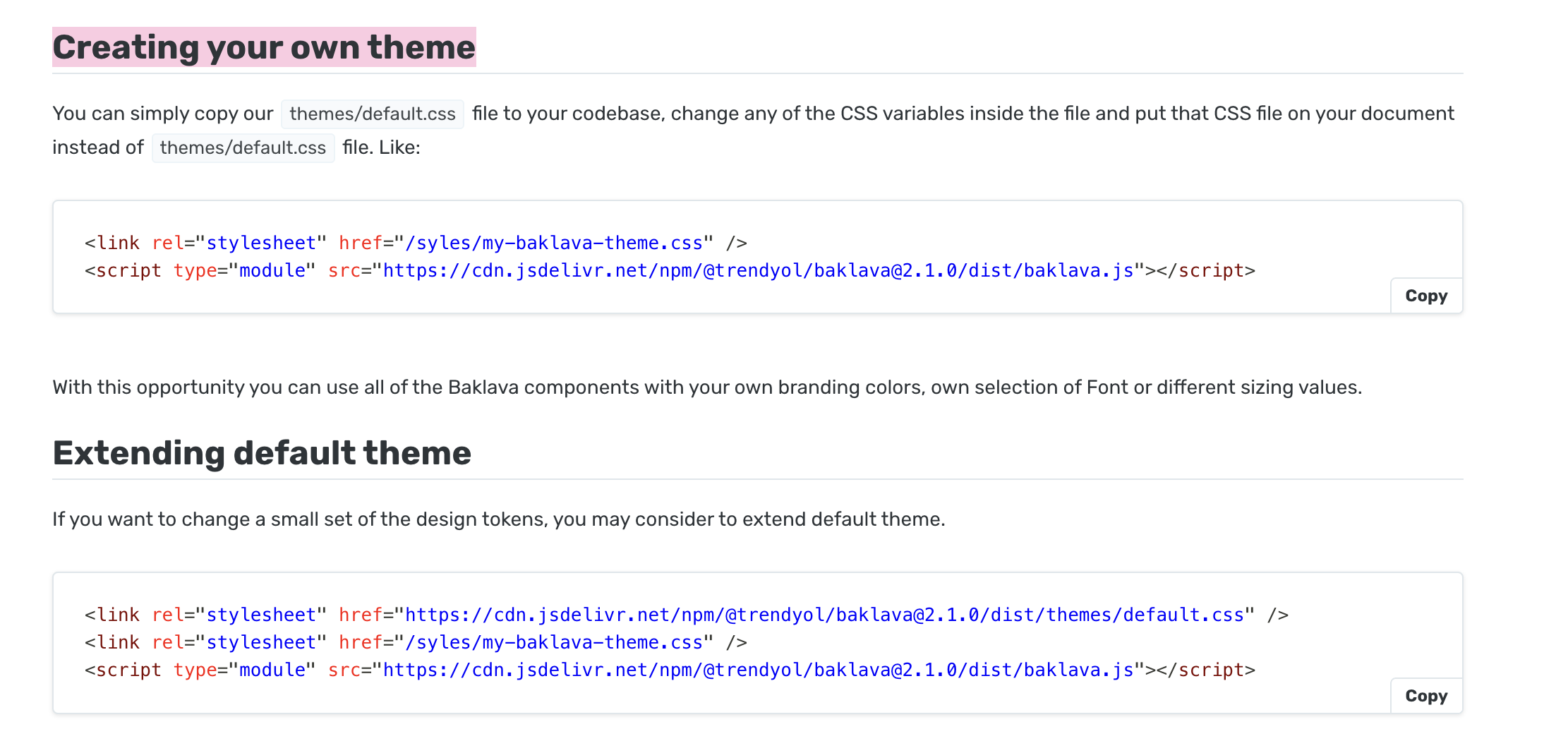Select the href attribute name in first link tag
Image resolution: width=1568 pixels, height=741 pixels.
(x=359, y=242)
